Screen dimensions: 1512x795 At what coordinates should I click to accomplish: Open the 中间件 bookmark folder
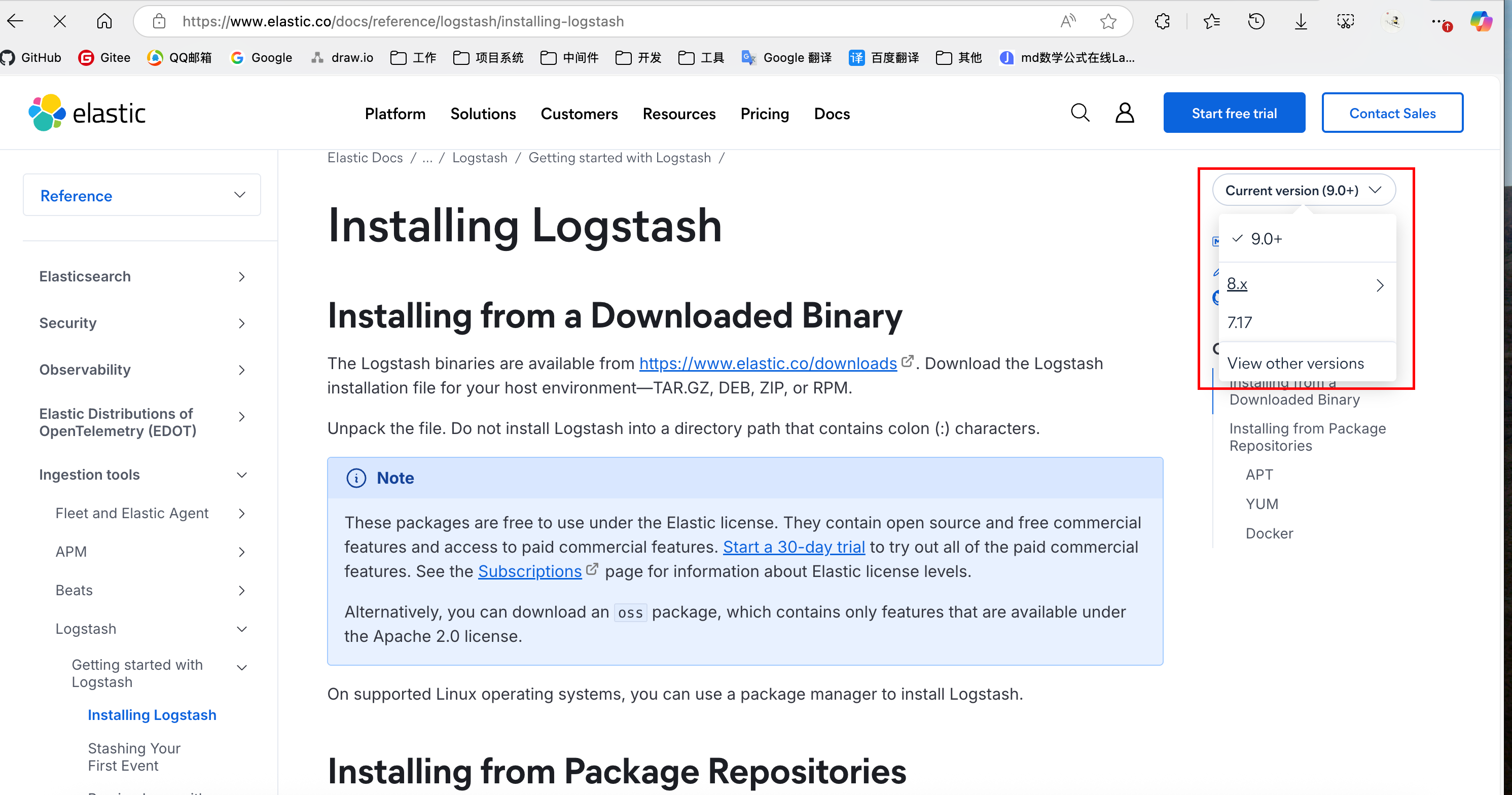point(569,57)
